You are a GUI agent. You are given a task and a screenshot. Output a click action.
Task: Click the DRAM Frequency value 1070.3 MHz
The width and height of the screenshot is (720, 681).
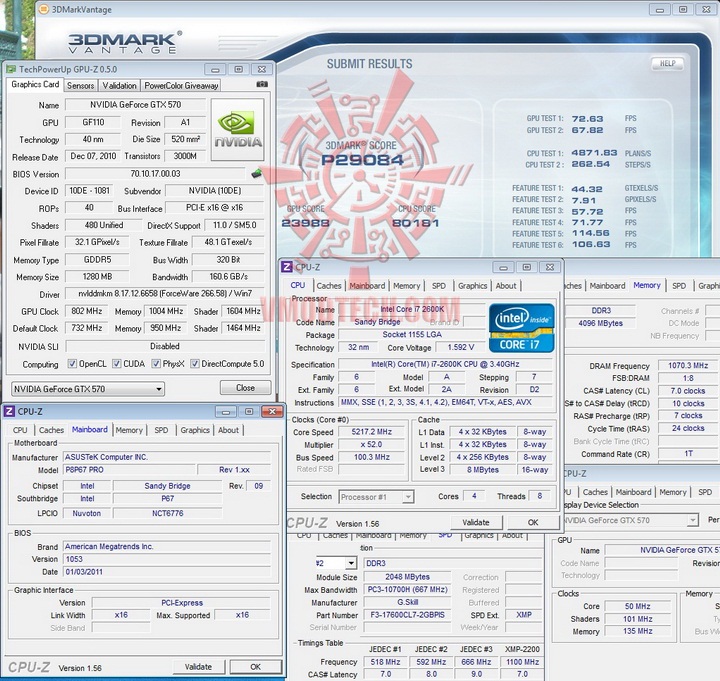[687, 366]
